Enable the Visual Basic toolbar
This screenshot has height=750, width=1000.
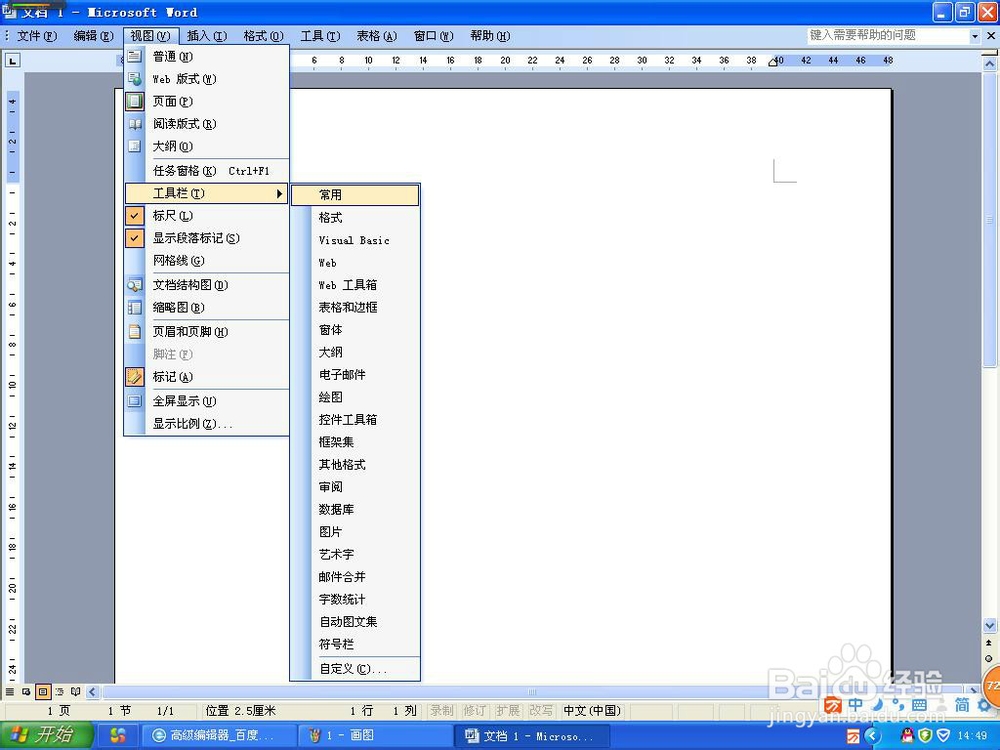point(355,240)
